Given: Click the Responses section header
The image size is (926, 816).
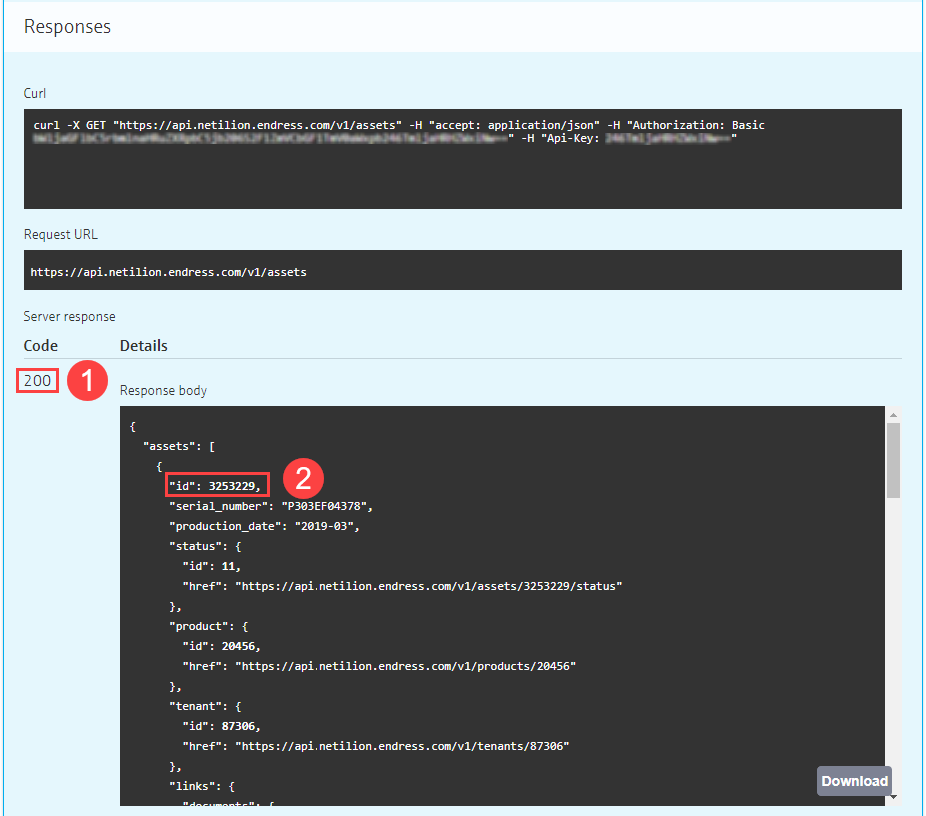Looking at the screenshot, I should 67,27.
